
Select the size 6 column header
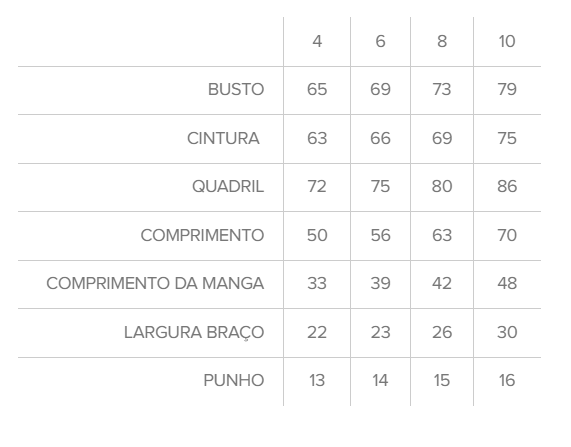click(380, 41)
